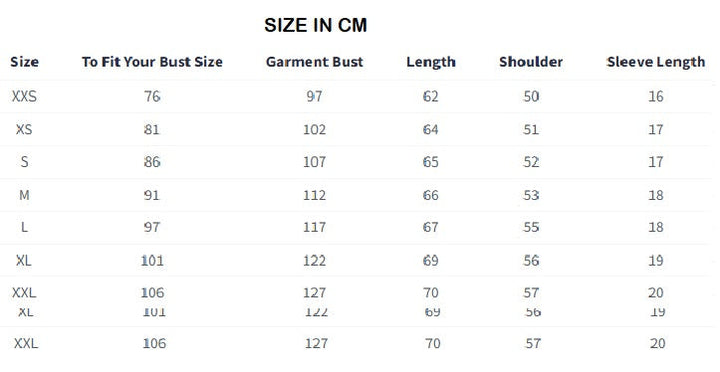
Task: Click the To Fit Your Bust Size header
Action: (152, 62)
